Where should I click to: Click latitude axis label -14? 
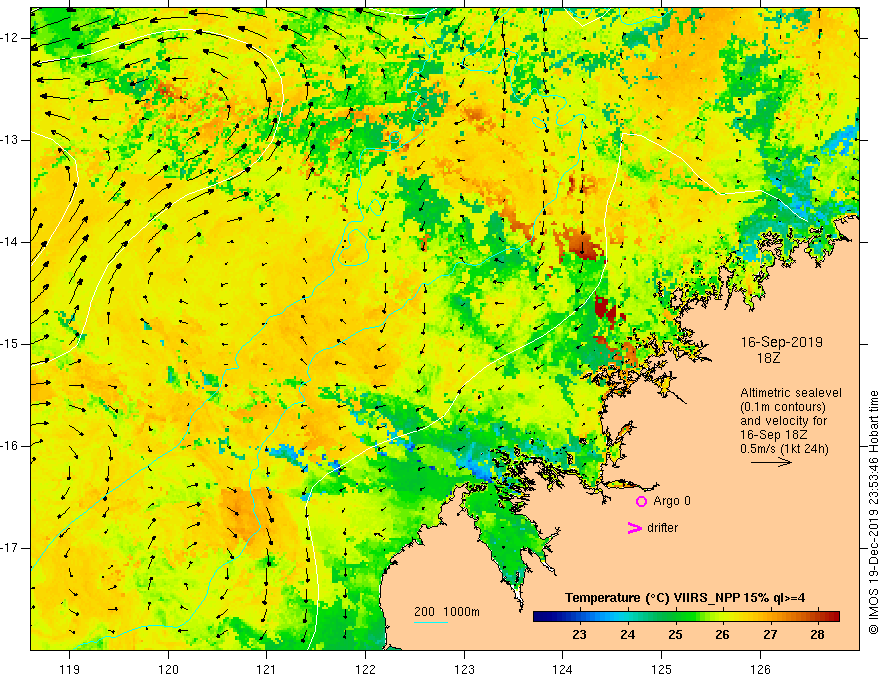point(11,242)
